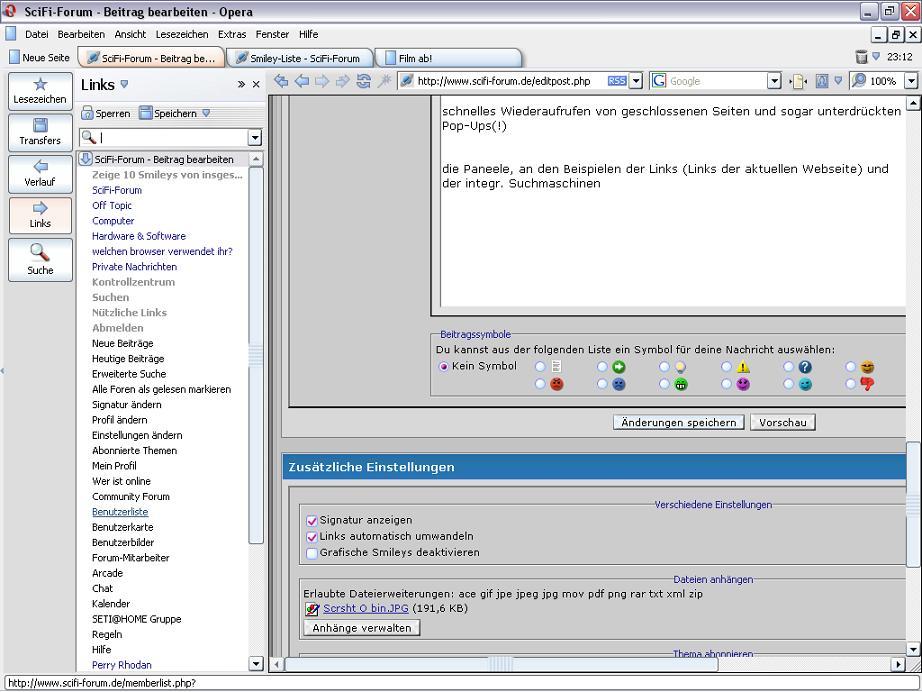Click the trash can closed-tabs icon
The height and width of the screenshot is (692, 922).
861,57
